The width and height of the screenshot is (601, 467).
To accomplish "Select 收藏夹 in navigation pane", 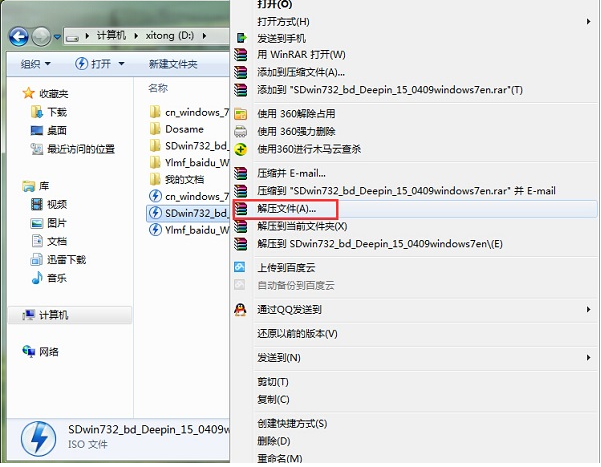I will click(x=45, y=93).
